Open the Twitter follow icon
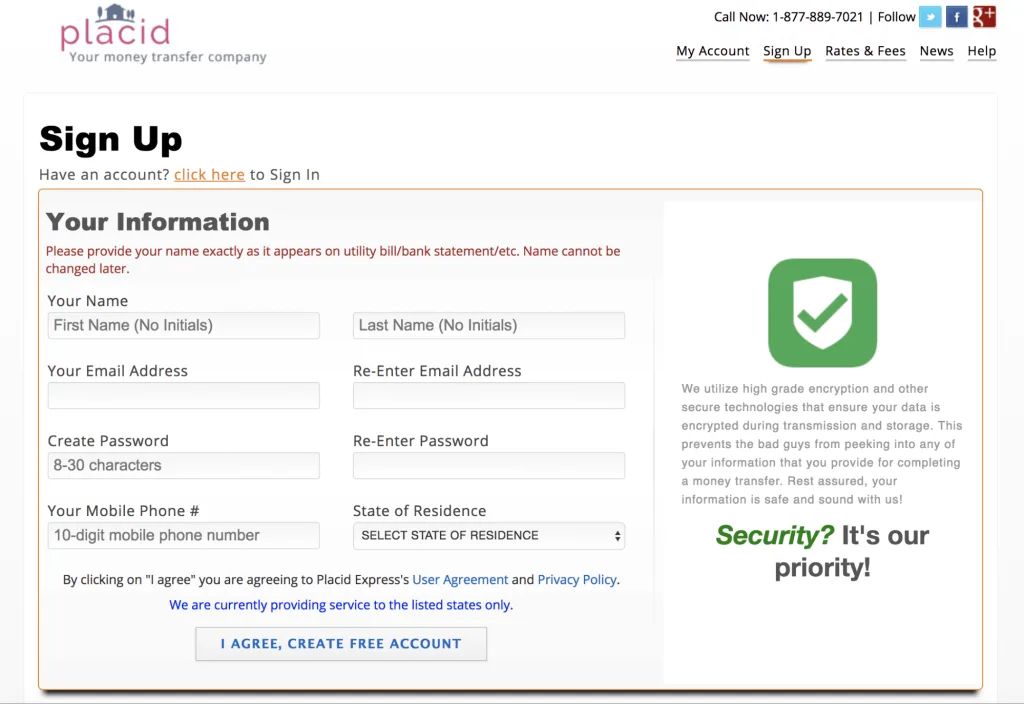 point(930,17)
